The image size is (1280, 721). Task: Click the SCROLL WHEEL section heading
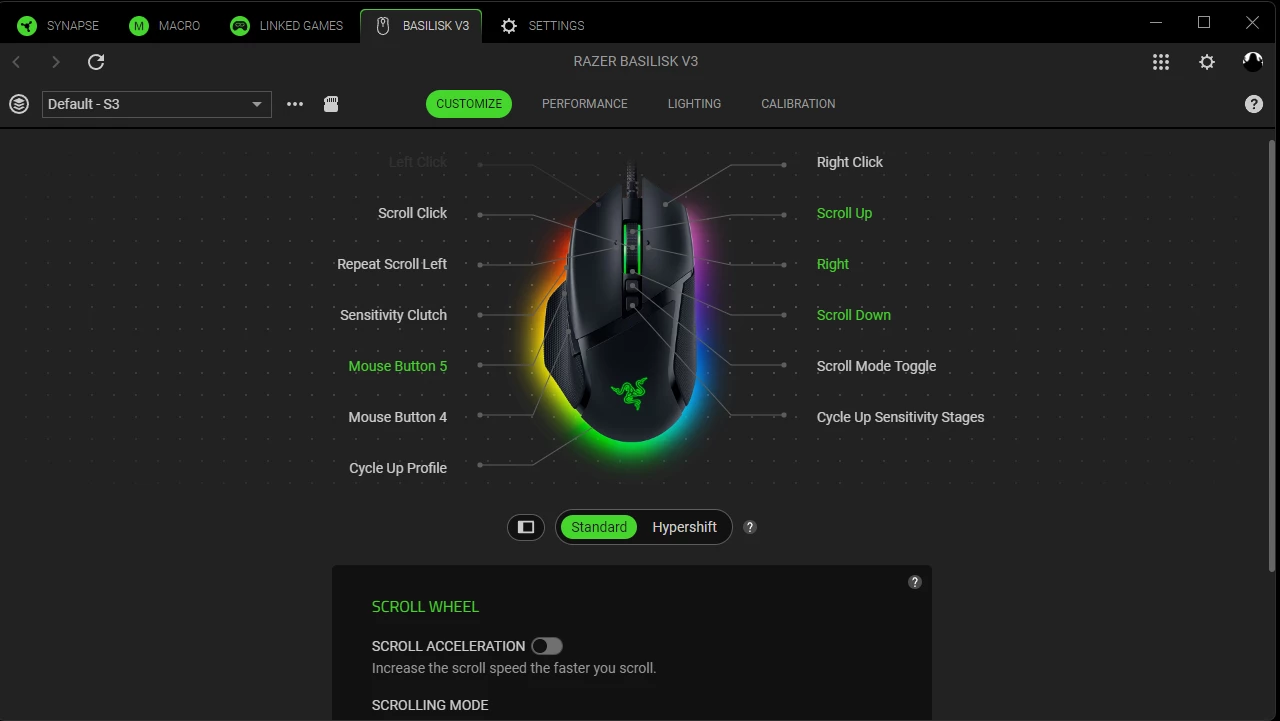(x=425, y=607)
